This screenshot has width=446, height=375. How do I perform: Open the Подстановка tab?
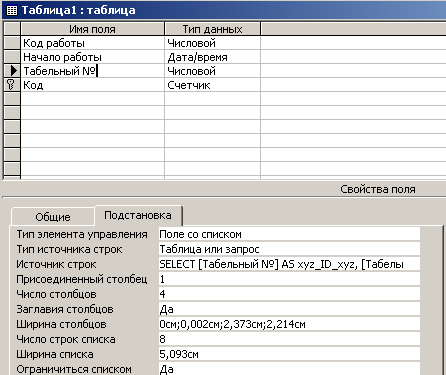pyautogui.click(x=138, y=215)
